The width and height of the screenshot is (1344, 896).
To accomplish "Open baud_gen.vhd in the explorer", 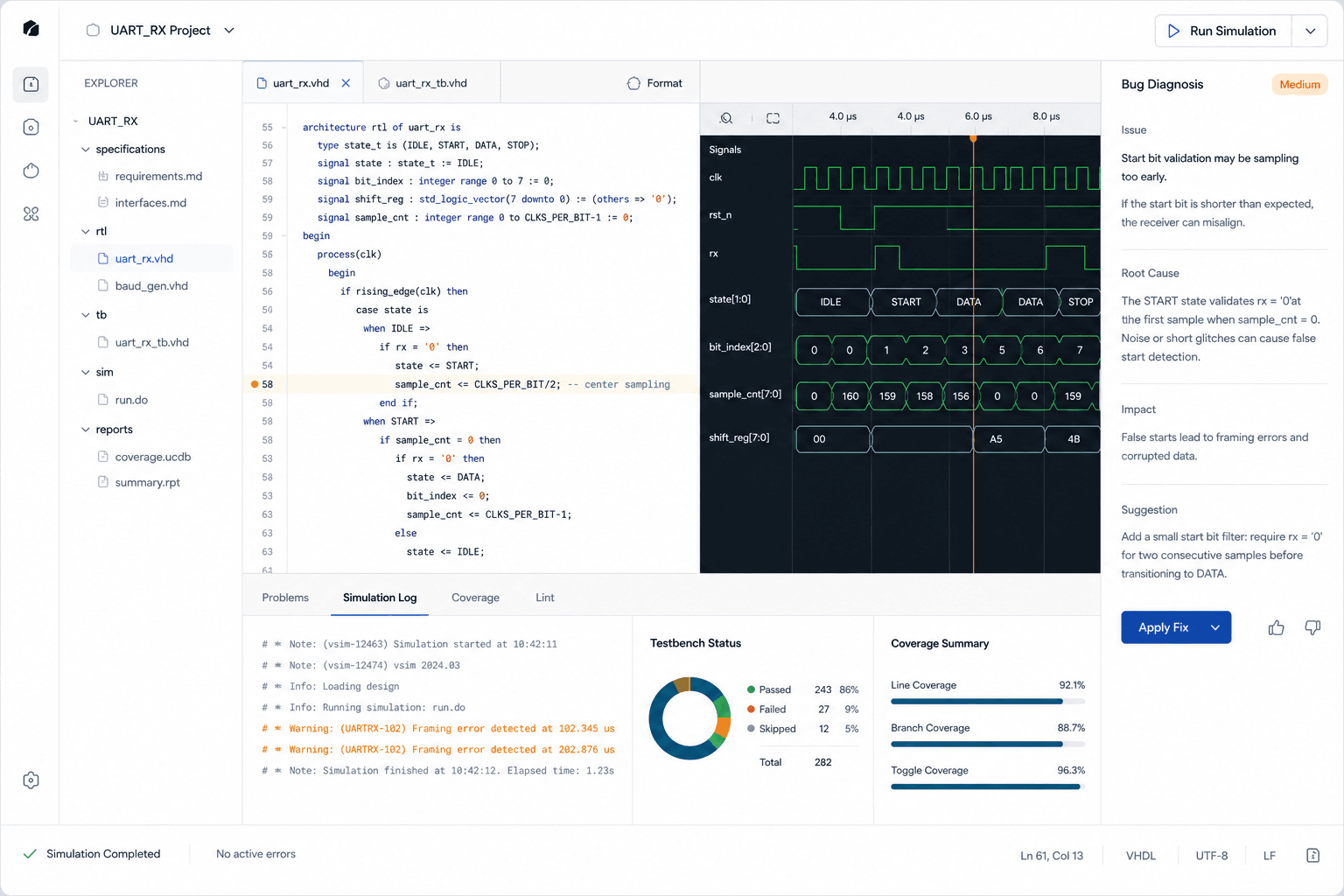I will 150,286.
